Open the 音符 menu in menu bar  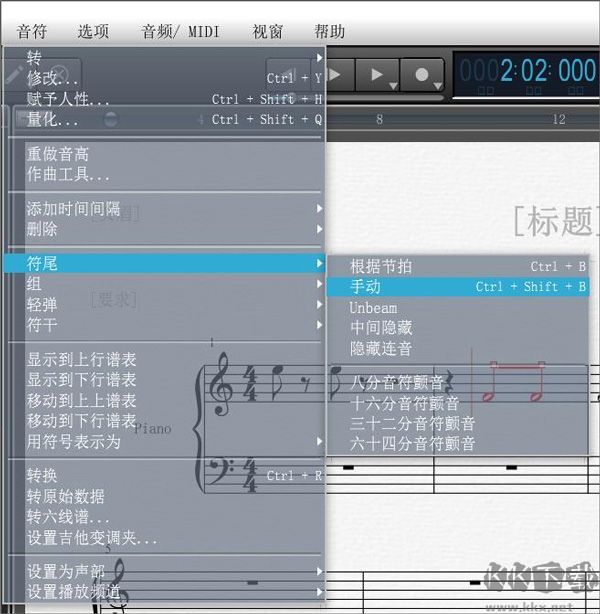pyautogui.click(x=32, y=31)
